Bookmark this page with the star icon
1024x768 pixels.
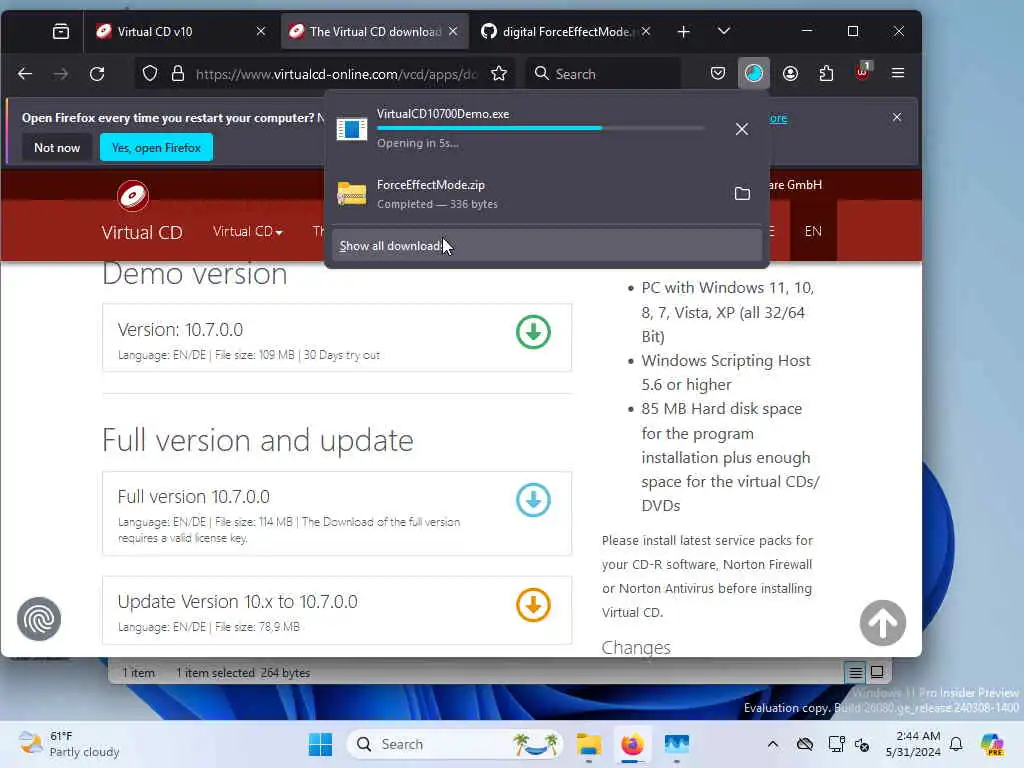(499, 74)
